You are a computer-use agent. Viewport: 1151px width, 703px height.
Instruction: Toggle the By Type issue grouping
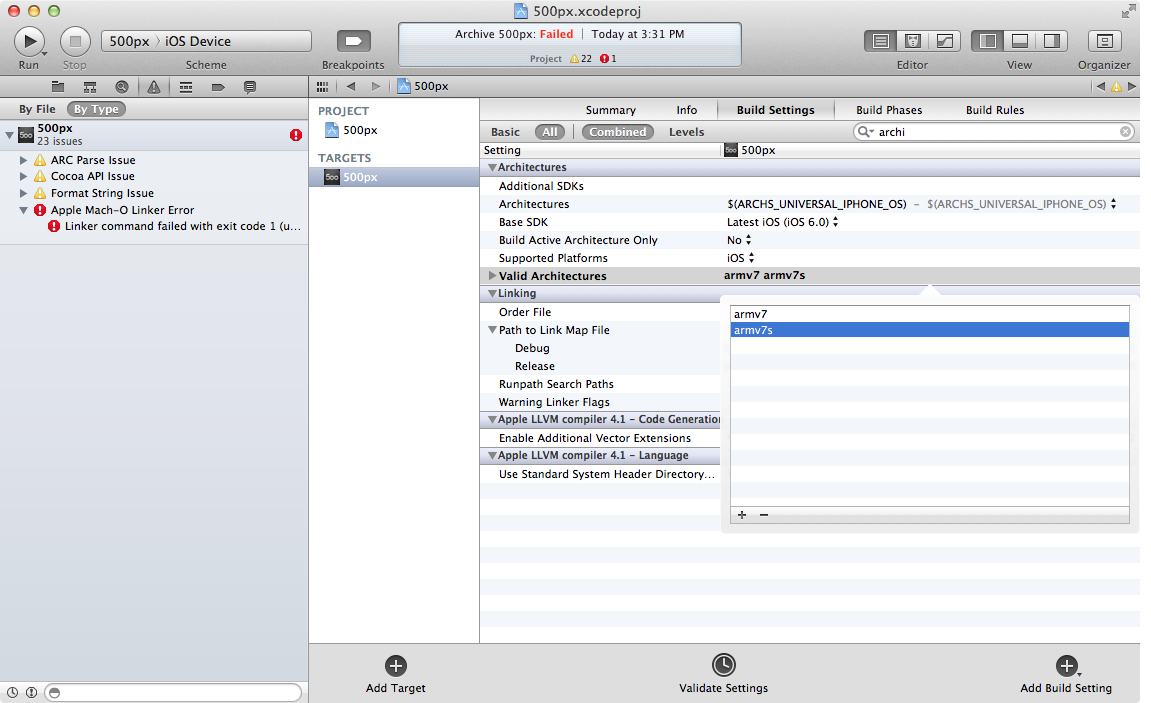click(x=96, y=109)
